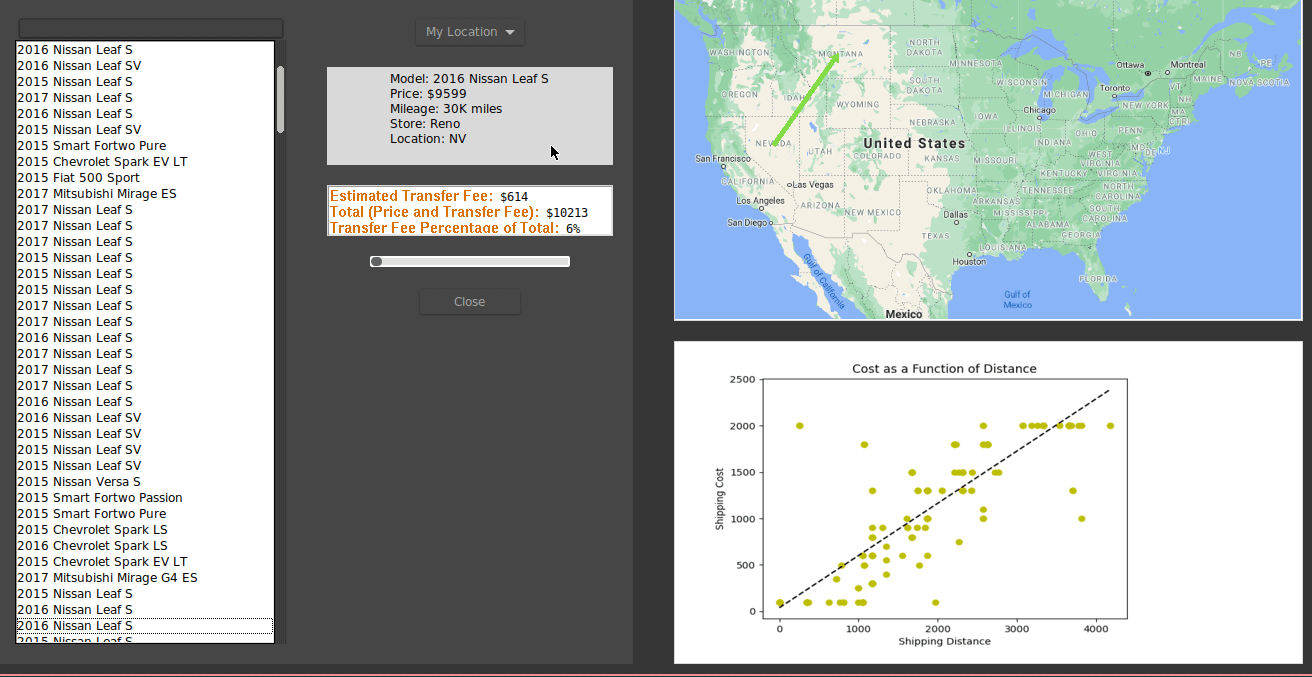Image resolution: width=1312 pixels, height=677 pixels.
Task: Focus the search field above the car list
Action: (151, 28)
